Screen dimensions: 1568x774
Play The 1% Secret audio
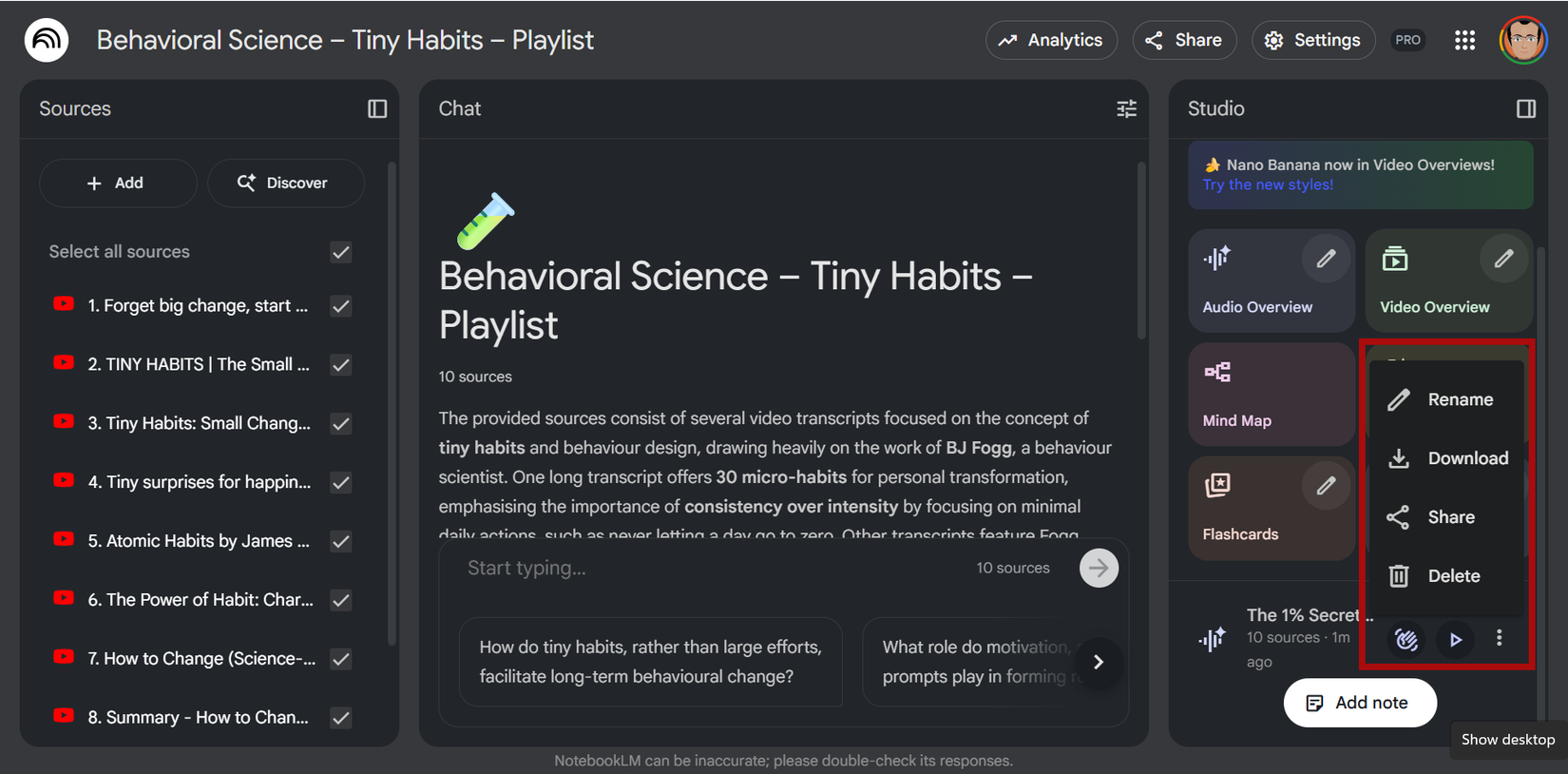1455,640
